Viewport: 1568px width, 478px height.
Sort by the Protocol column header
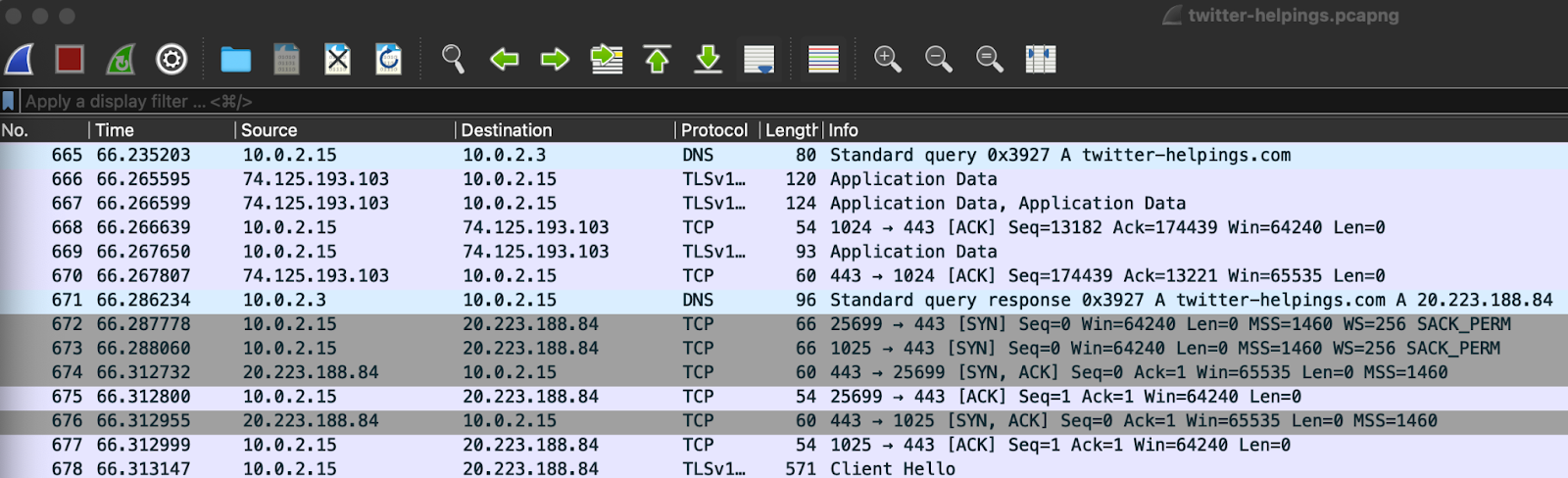coord(714,130)
